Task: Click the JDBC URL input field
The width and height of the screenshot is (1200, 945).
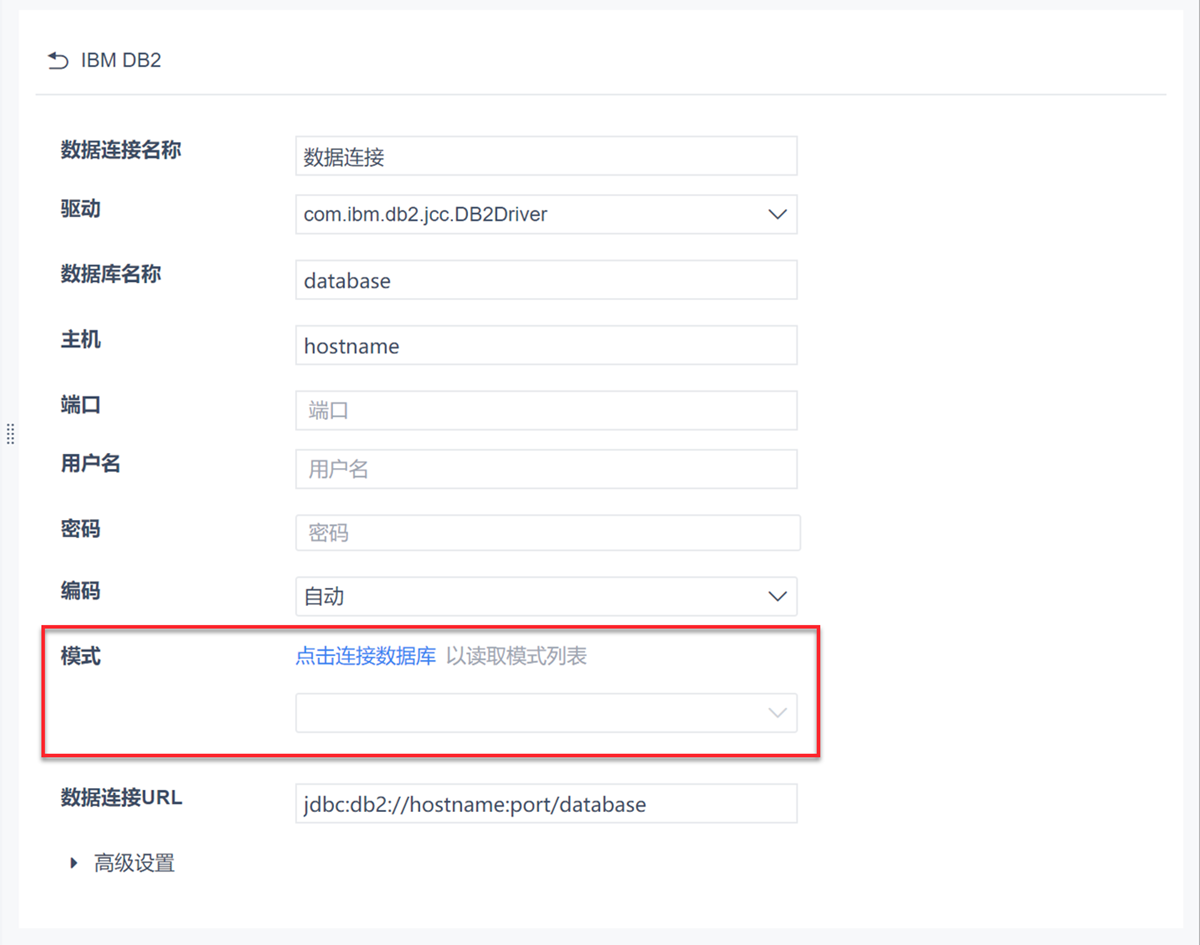Action: point(546,803)
